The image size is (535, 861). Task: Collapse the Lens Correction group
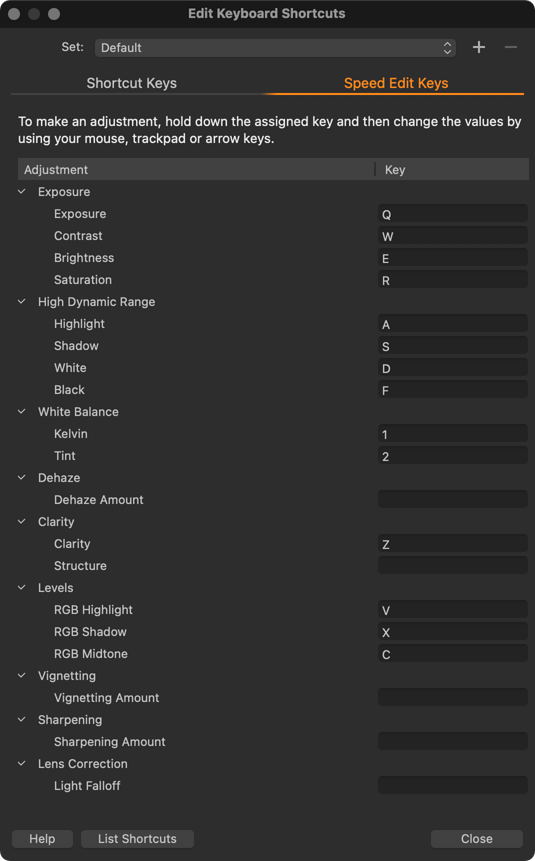pyautogui.click(x=22, y=763)
